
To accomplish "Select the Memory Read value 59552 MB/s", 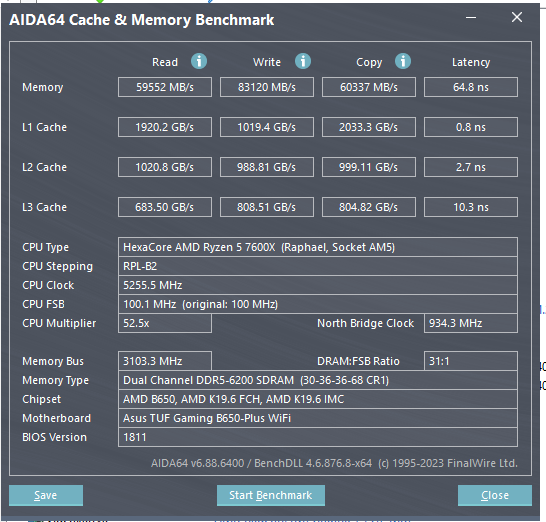I will pyautogui.click(x=165, y=87).
